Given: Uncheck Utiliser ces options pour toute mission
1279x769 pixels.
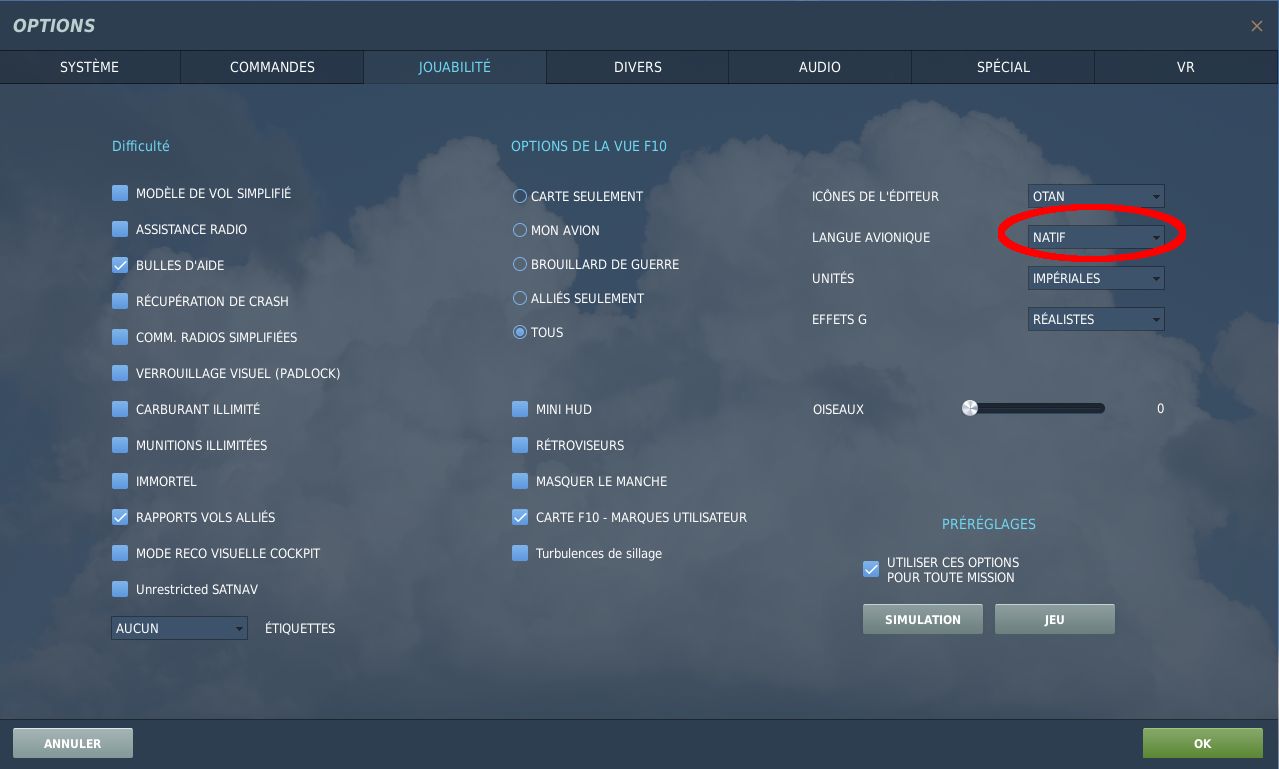Looking at the screenshot, I should [871, 569].
